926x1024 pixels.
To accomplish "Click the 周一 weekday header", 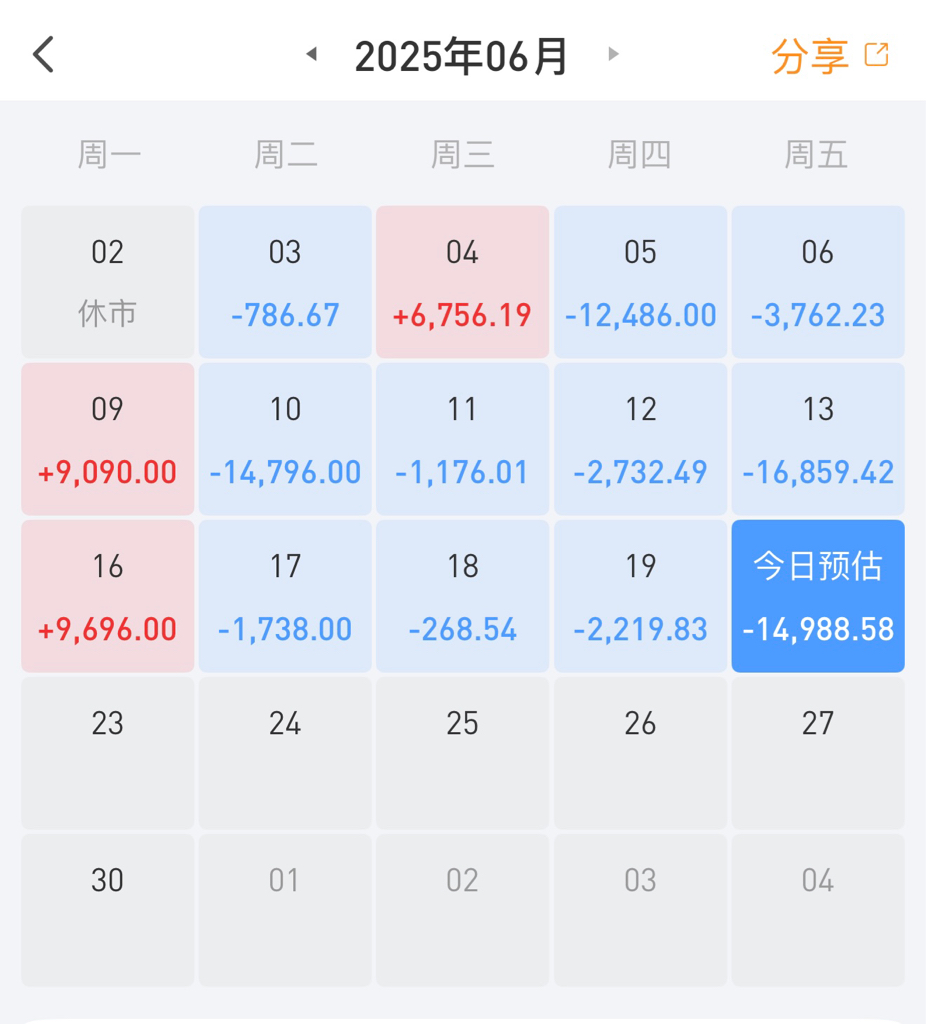I will [109, 155].
